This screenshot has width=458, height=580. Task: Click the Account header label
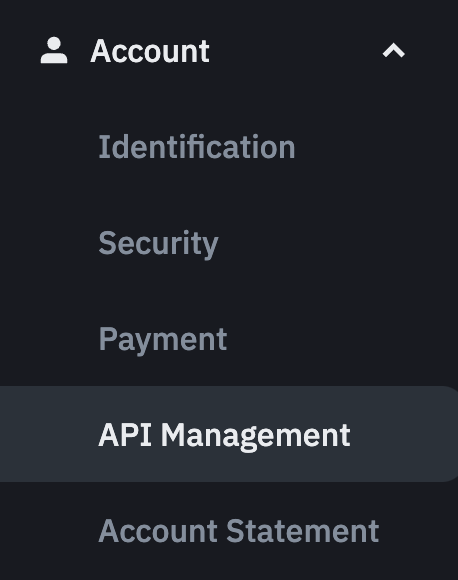[x=150, y=51]
